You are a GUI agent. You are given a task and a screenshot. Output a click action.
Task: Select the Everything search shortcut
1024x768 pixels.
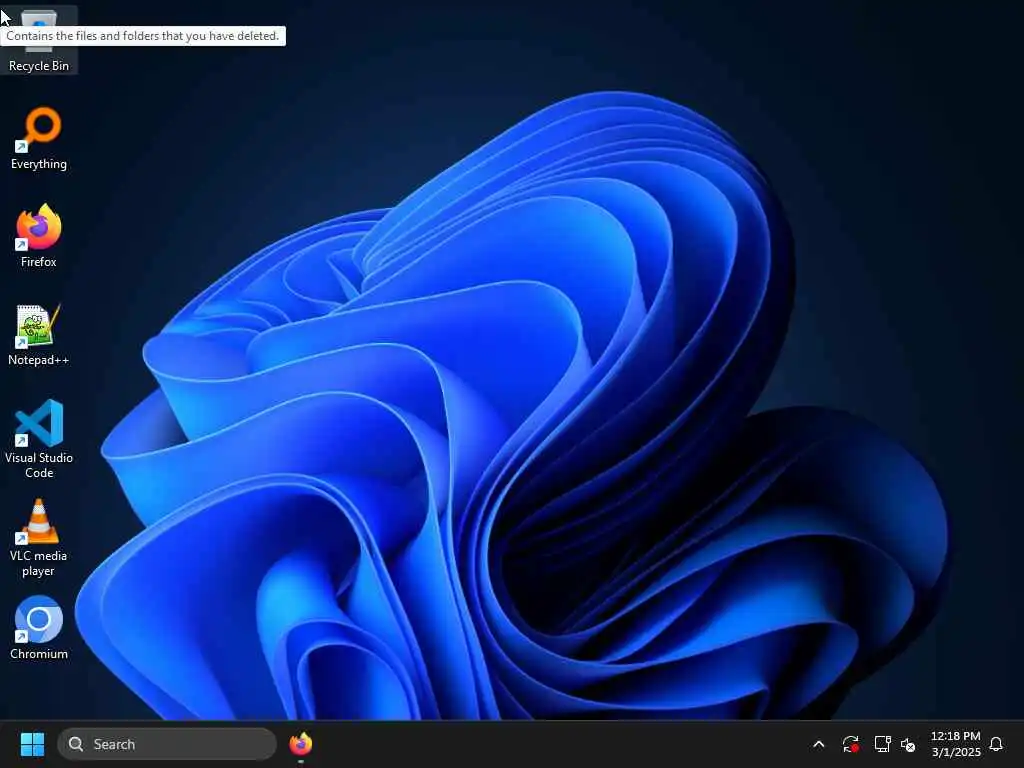coord(39,138)
